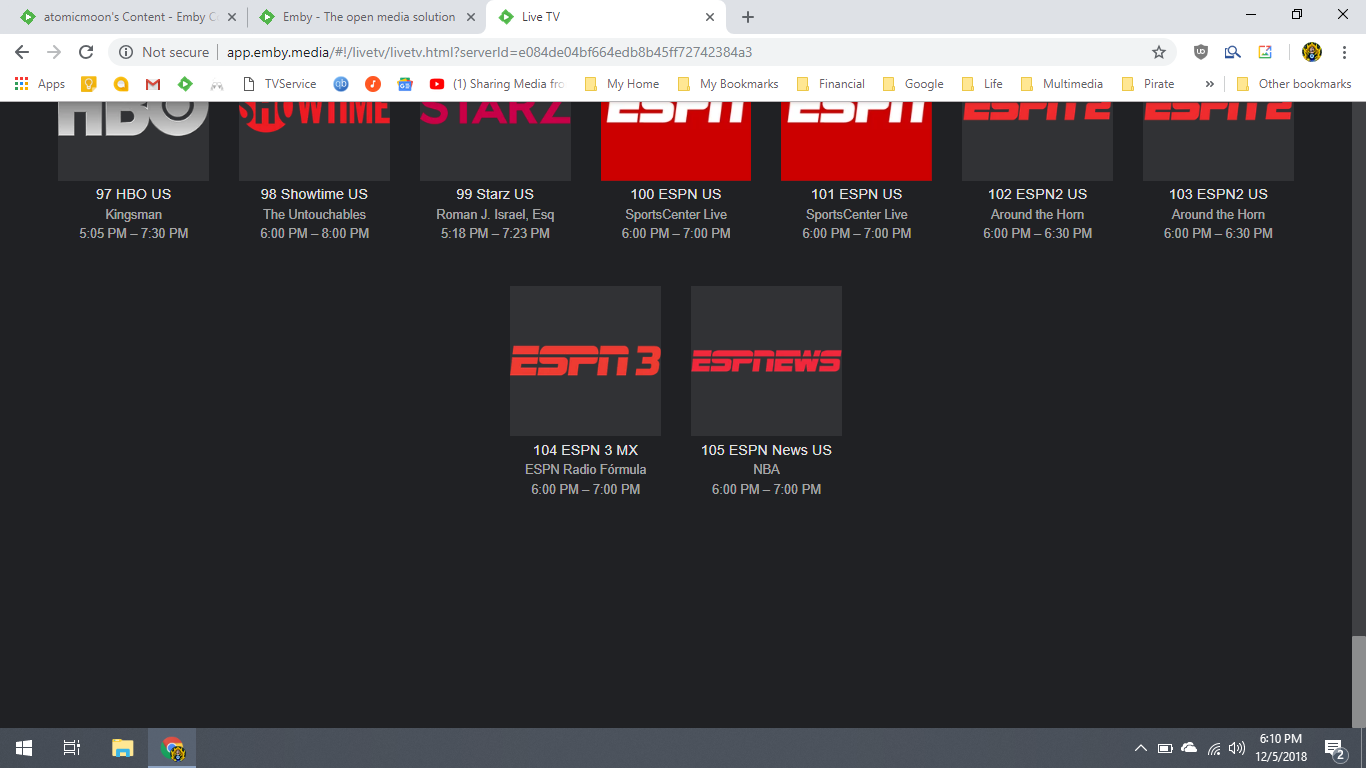Select the 'NBA' program name
Viewport: 1366px width, 768px height.
click(766, 469)
